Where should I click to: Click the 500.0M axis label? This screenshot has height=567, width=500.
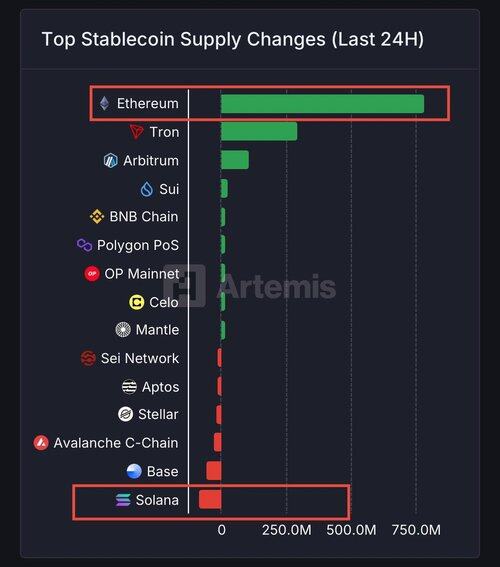point(351,530)
